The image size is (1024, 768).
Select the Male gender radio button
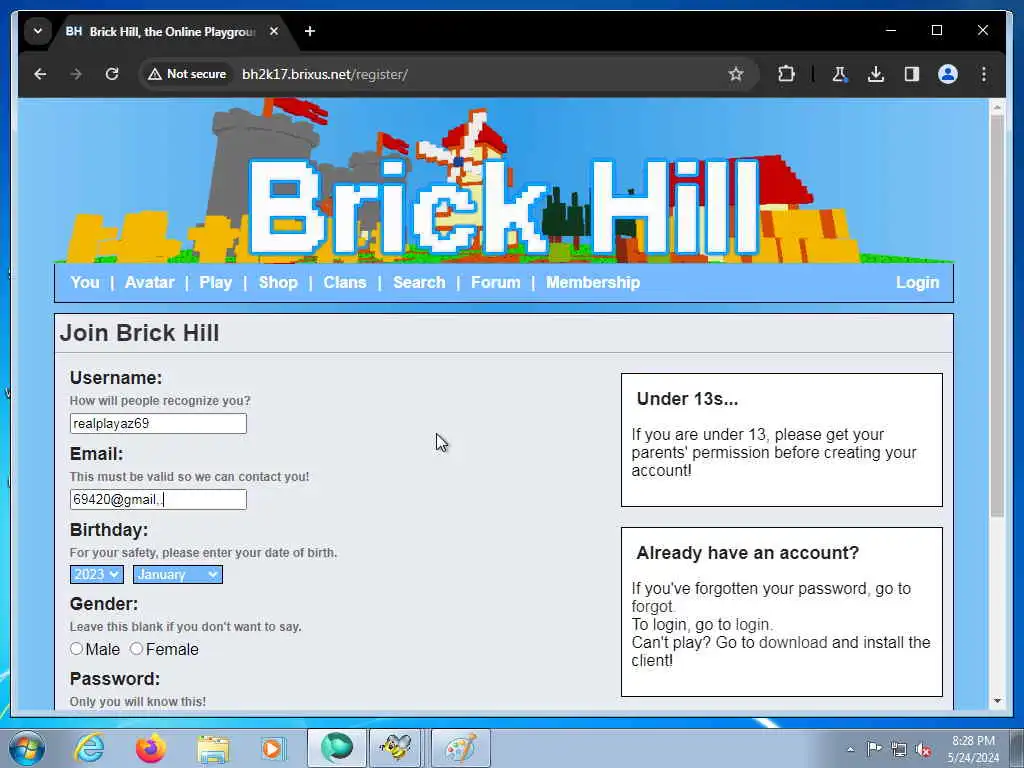76,648
